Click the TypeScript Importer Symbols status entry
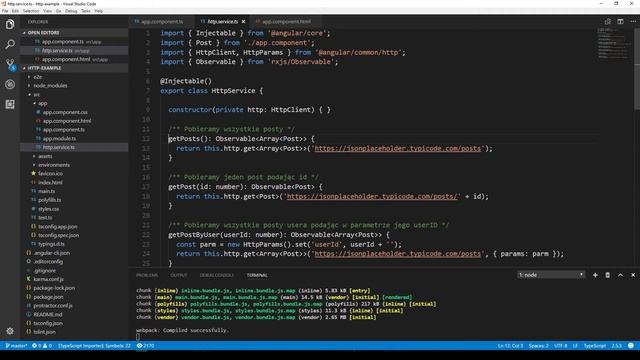Screen dimensions: 640x360 94,346
